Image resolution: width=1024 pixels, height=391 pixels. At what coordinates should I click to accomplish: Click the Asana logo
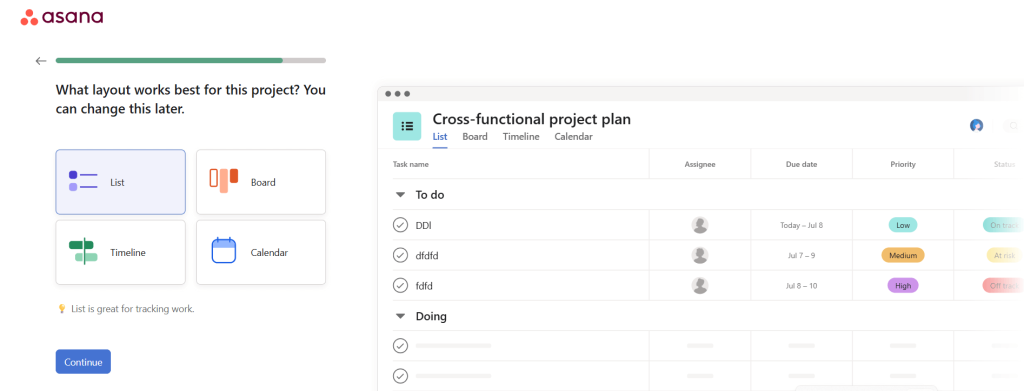tap(62, 18)
